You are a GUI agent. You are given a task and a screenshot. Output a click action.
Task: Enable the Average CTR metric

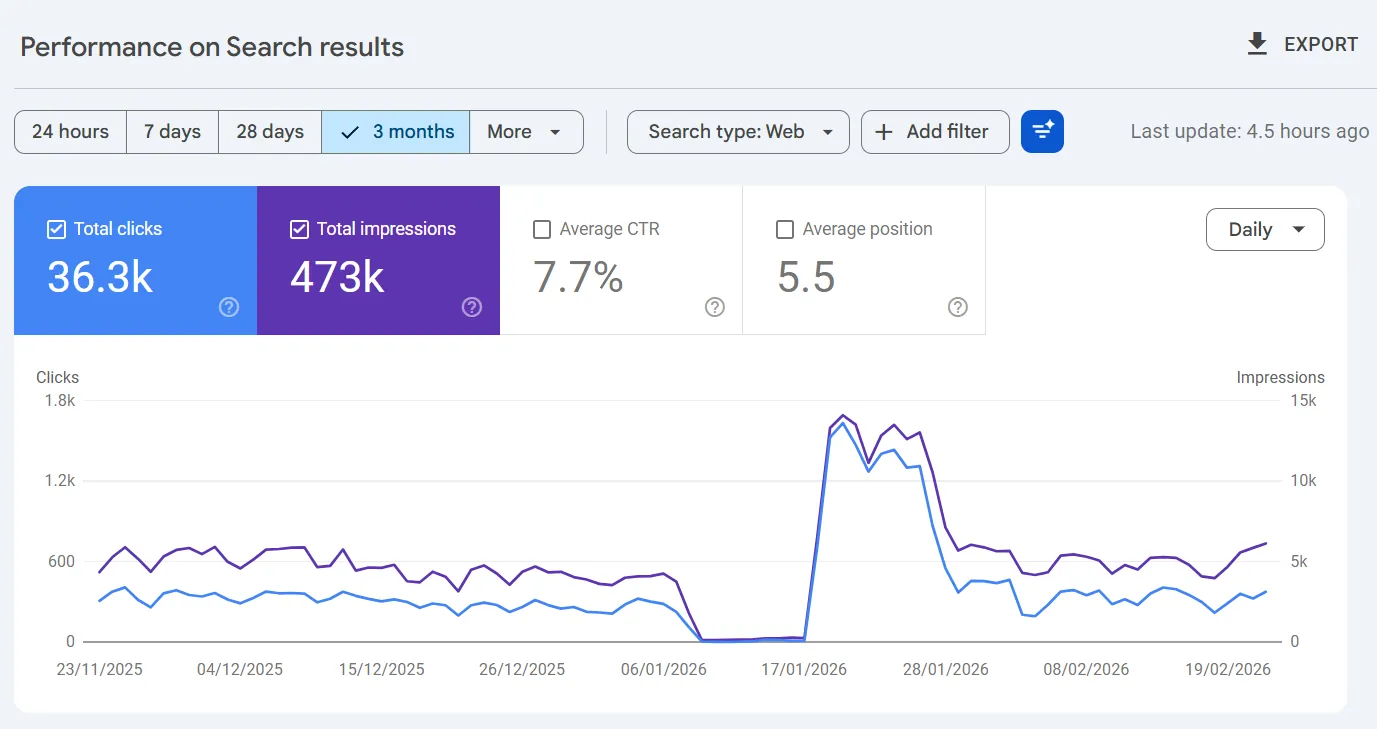point(542,229)
